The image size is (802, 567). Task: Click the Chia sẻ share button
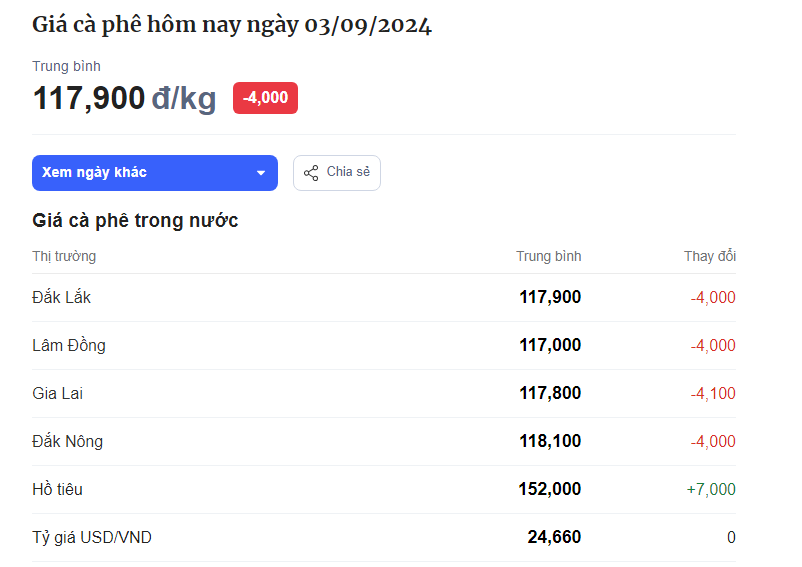click(x=337, y=173)
